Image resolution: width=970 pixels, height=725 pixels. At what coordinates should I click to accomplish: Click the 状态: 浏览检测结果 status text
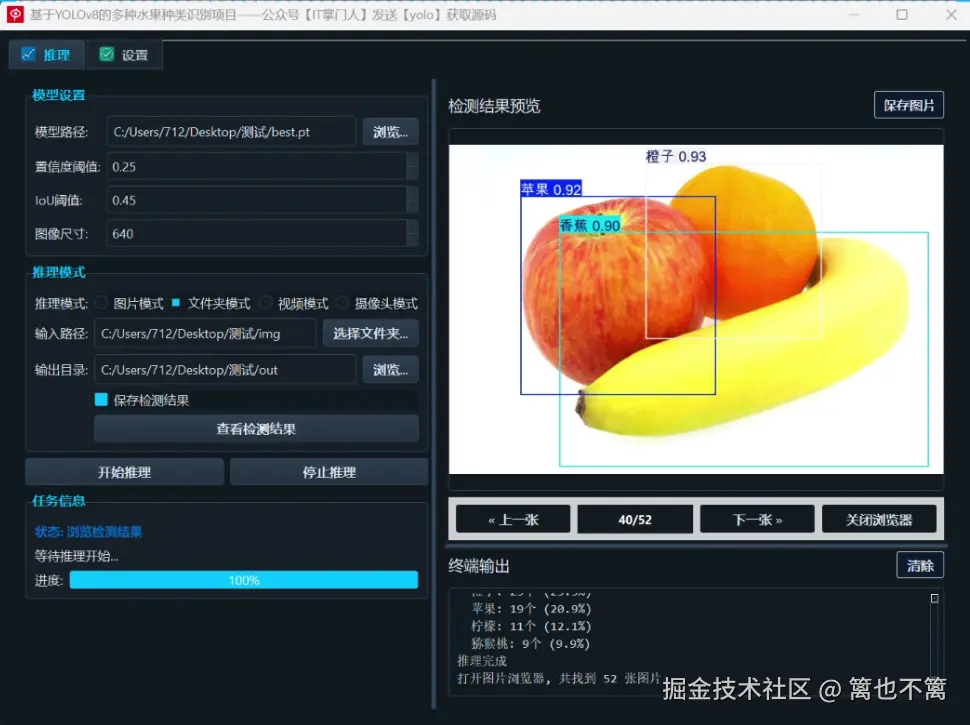[88, 532]
